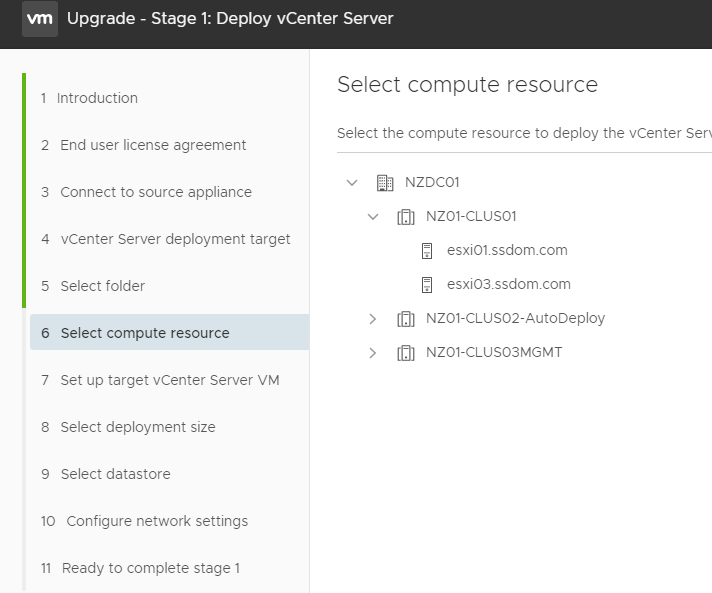The height and width of the screenshot is (593, 712).
Task: Select the NZ01-CLUS03MGMT cluster label
Action: pyautogui.click(x=494, y=352)
